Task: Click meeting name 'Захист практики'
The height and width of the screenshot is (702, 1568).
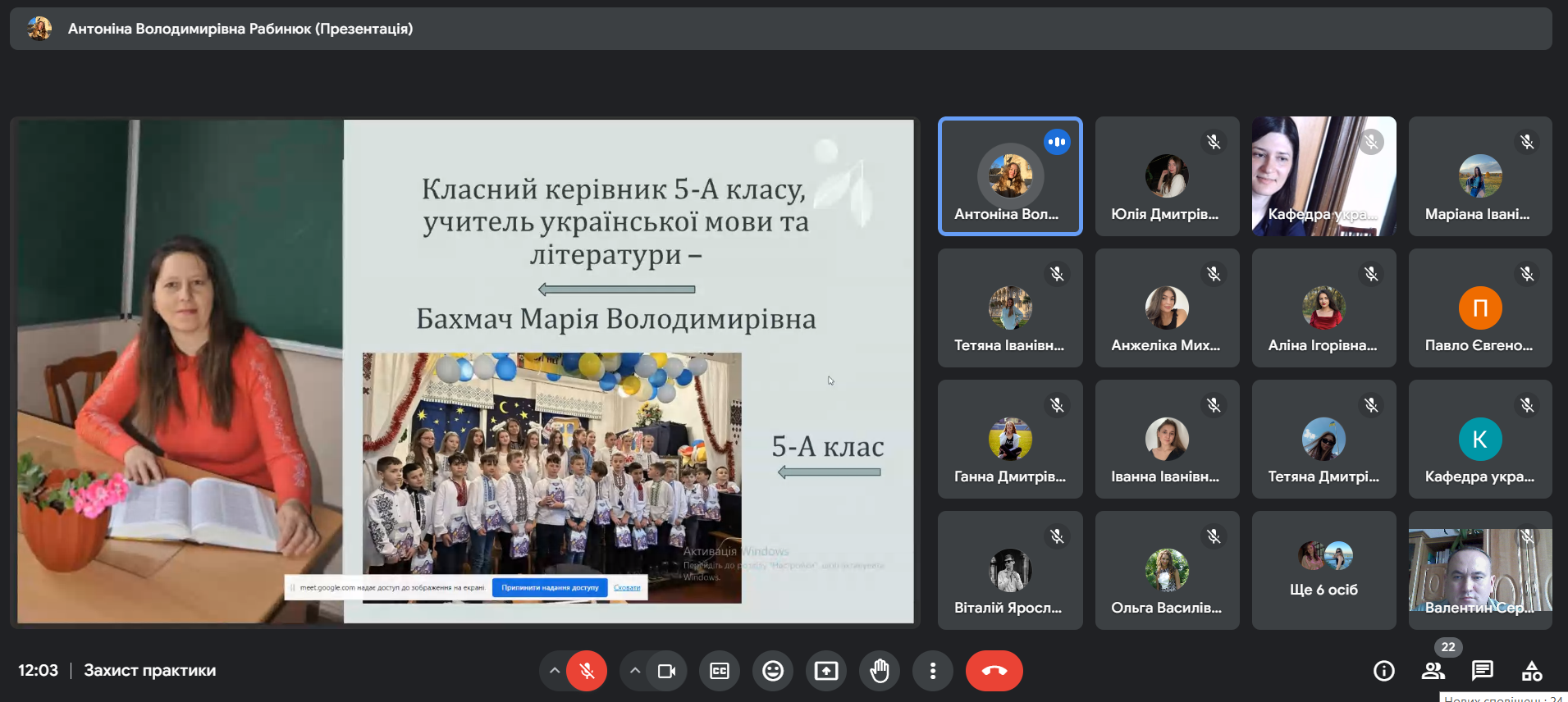Action: [150, 671]
